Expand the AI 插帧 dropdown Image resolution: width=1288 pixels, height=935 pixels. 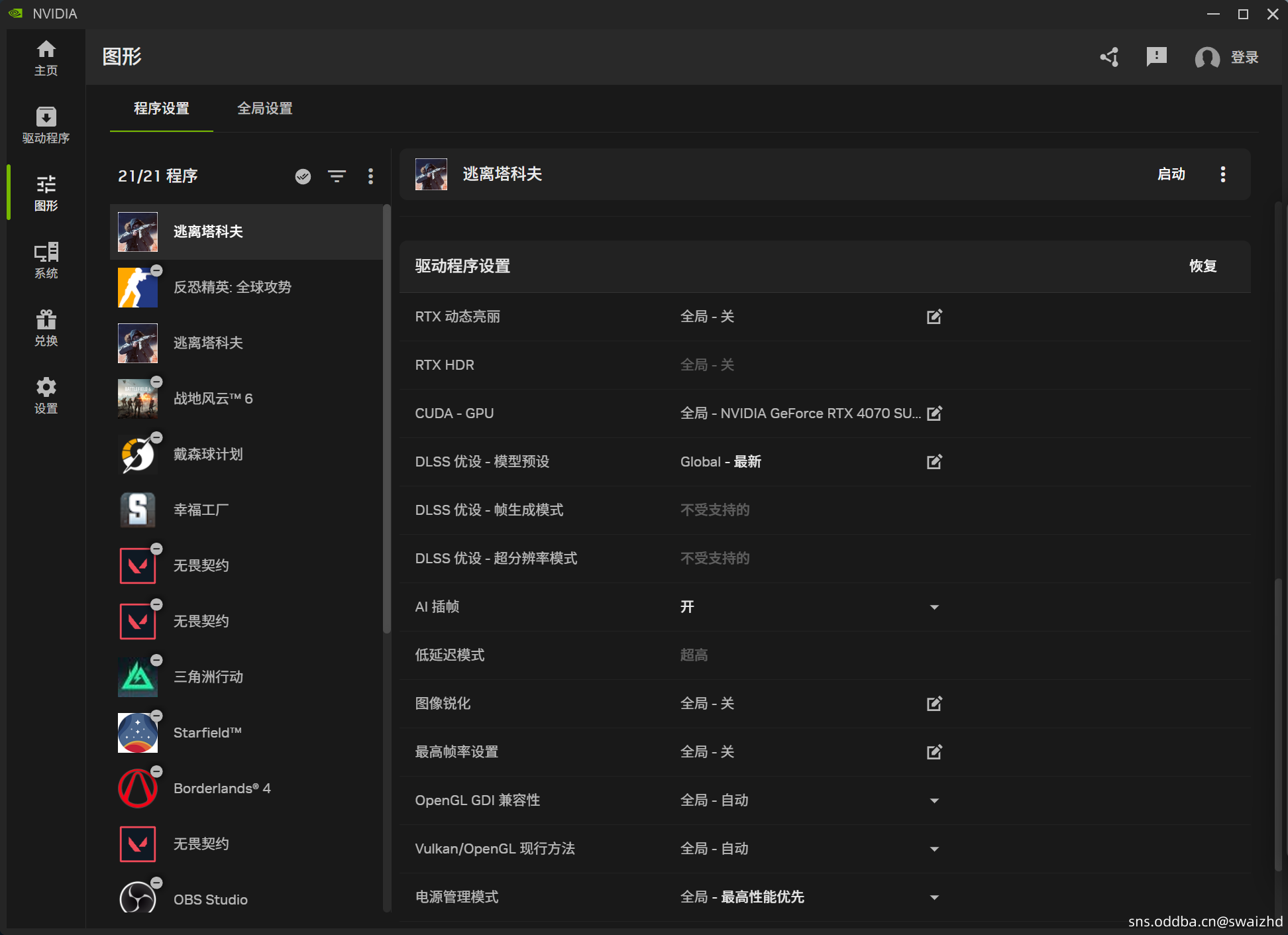[x=934, y=607]
